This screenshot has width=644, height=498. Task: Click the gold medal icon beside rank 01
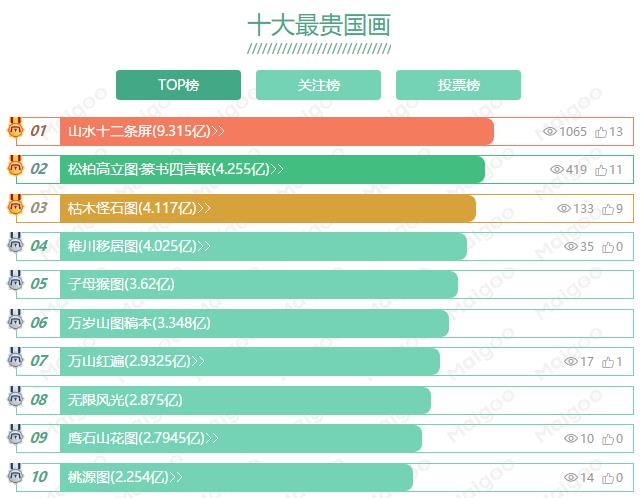pyautogui.click(x=15, y=127)
